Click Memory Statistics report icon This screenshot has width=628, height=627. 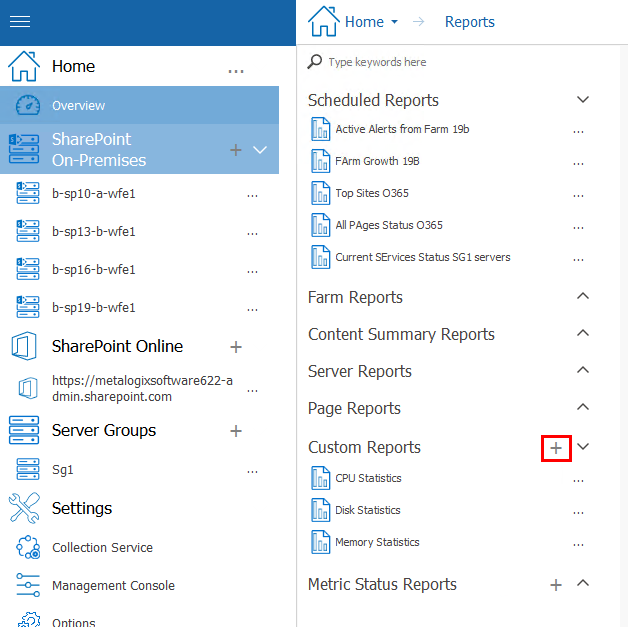[x=320, y=542]
